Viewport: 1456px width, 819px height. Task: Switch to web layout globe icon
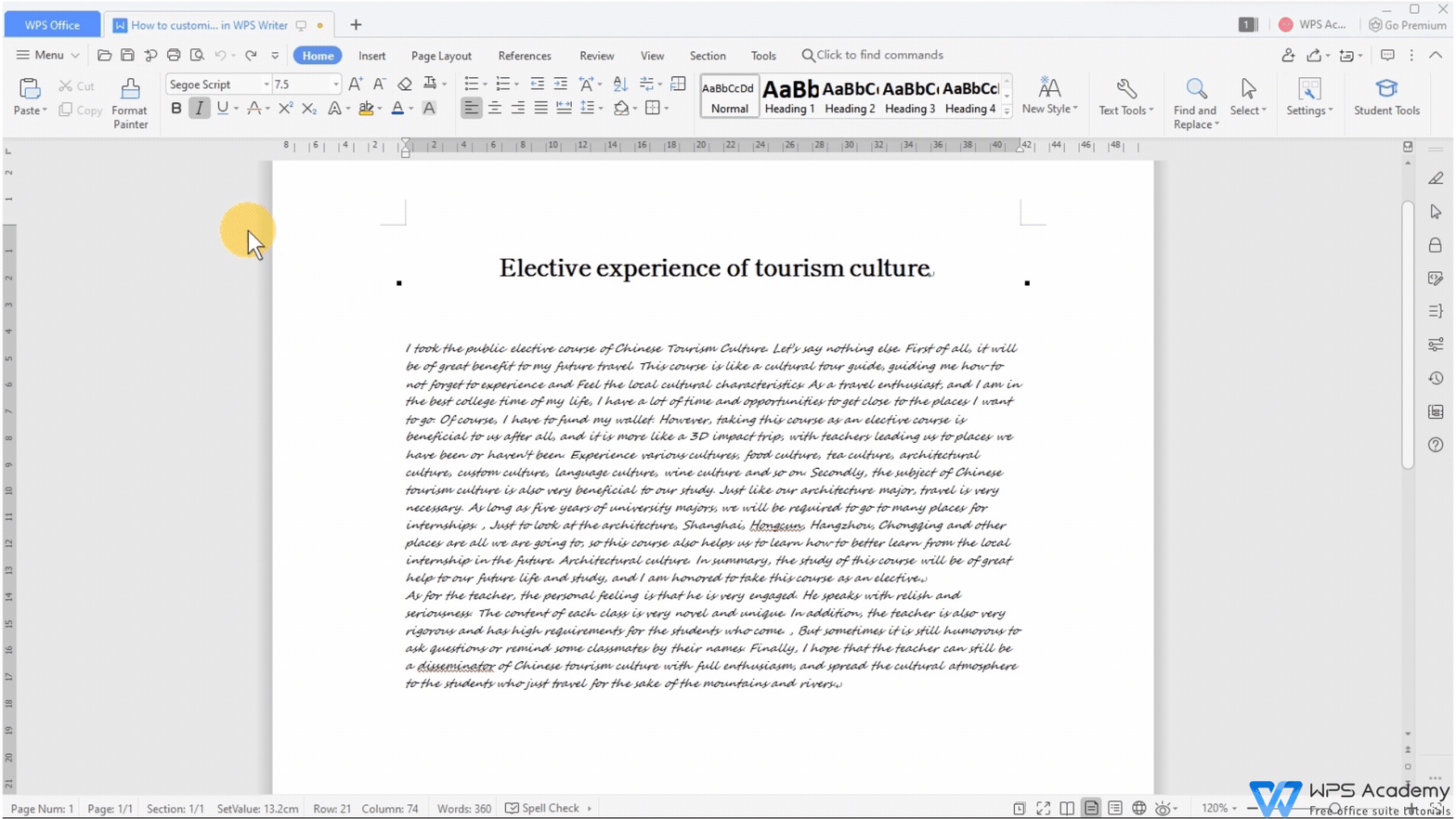pos(1139,809)
